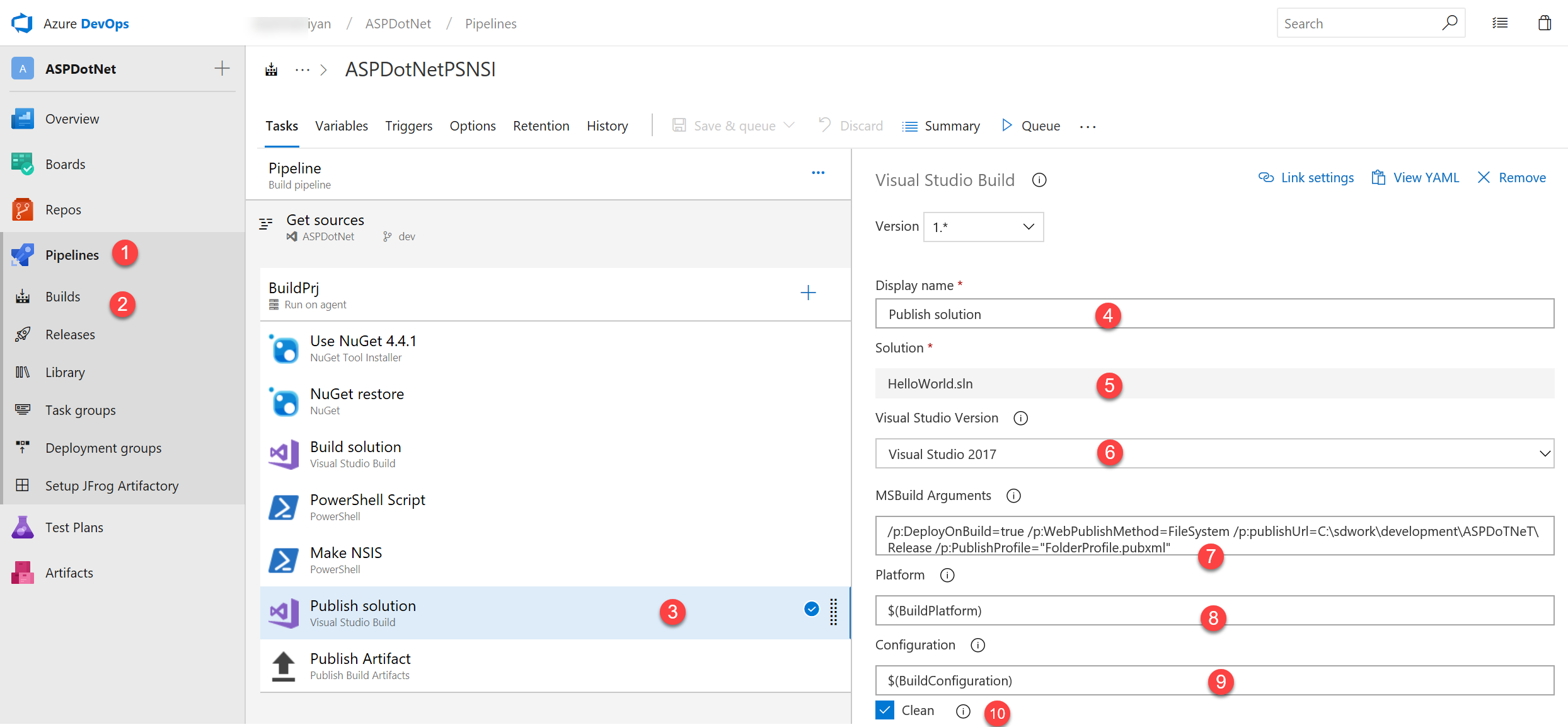The width and height of the screenshot is (1568, 727).
Task: Click info icon next to Visual Studio Build
Action: [1039, 180]
